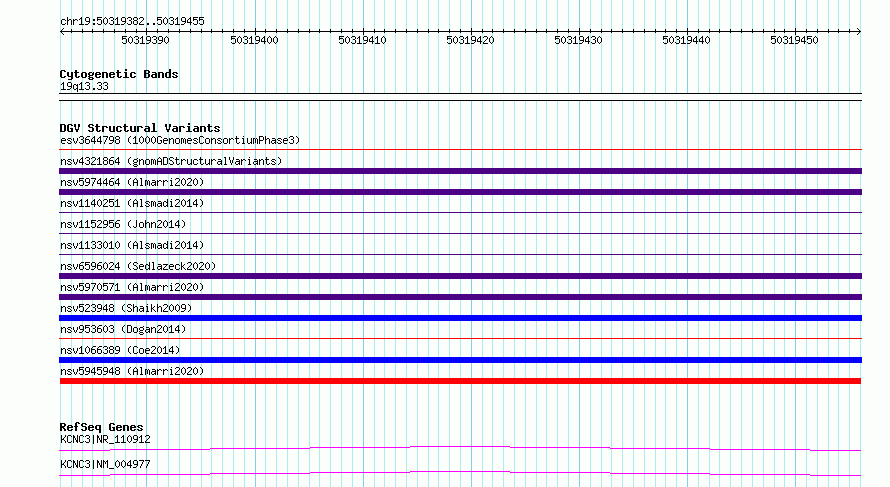The image size is (890, 487).
Task: Click ruler position 50319430
Action: [578, 40]
